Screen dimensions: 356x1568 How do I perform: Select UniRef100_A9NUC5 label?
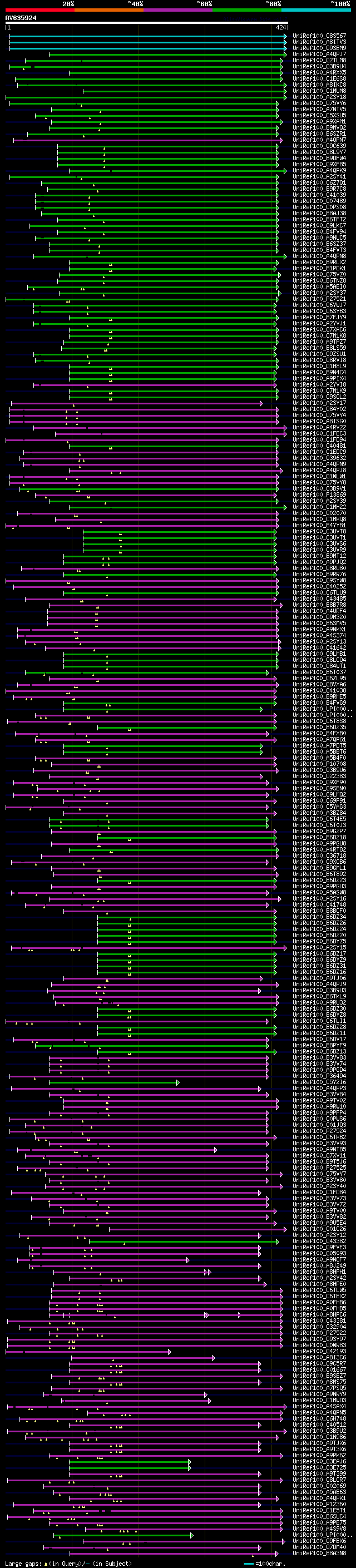(319, 238)
